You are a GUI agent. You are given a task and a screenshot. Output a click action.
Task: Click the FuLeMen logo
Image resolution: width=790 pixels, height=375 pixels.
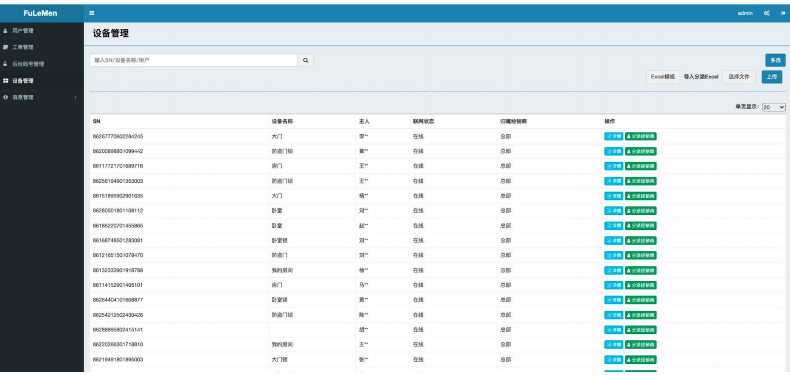40,13
